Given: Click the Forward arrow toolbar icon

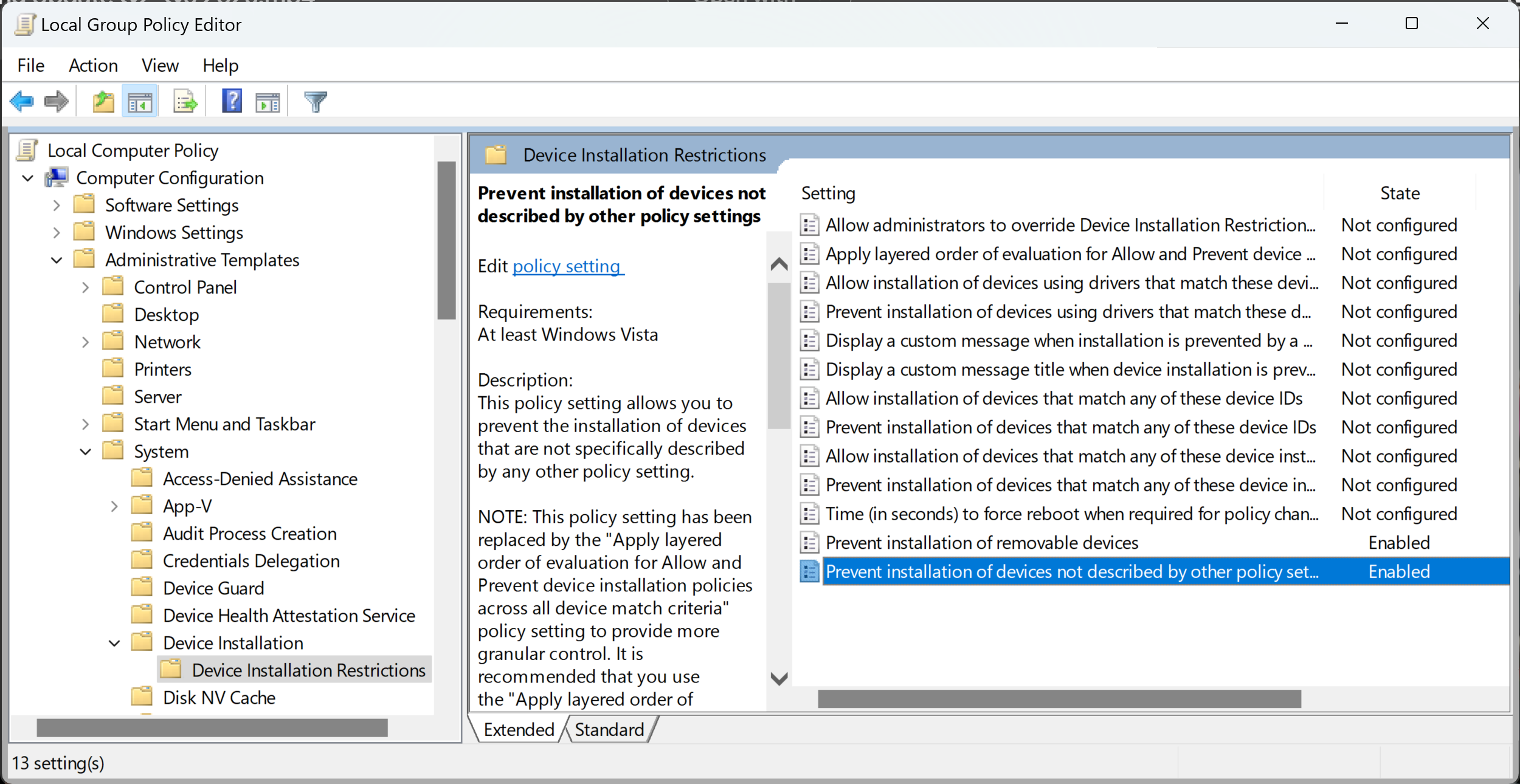Looking at the screenshot, I should coord(57,101).
